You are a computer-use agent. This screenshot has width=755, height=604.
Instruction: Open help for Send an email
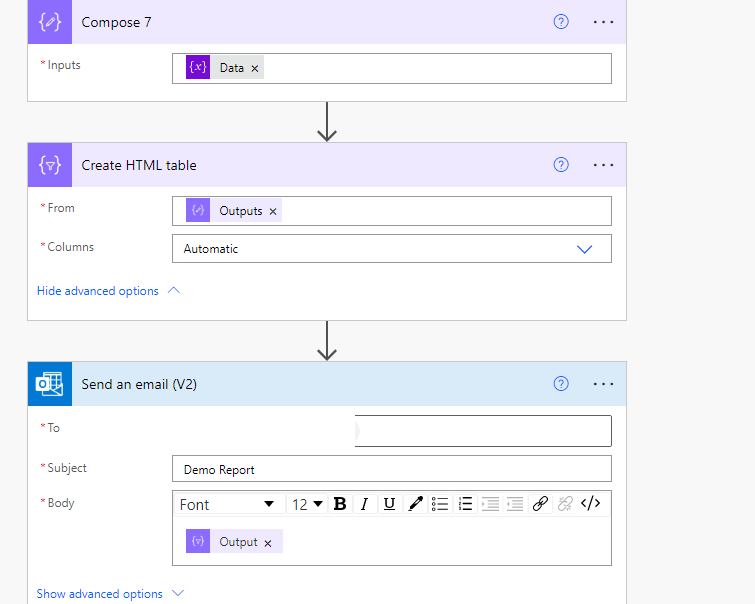point(561,383)
